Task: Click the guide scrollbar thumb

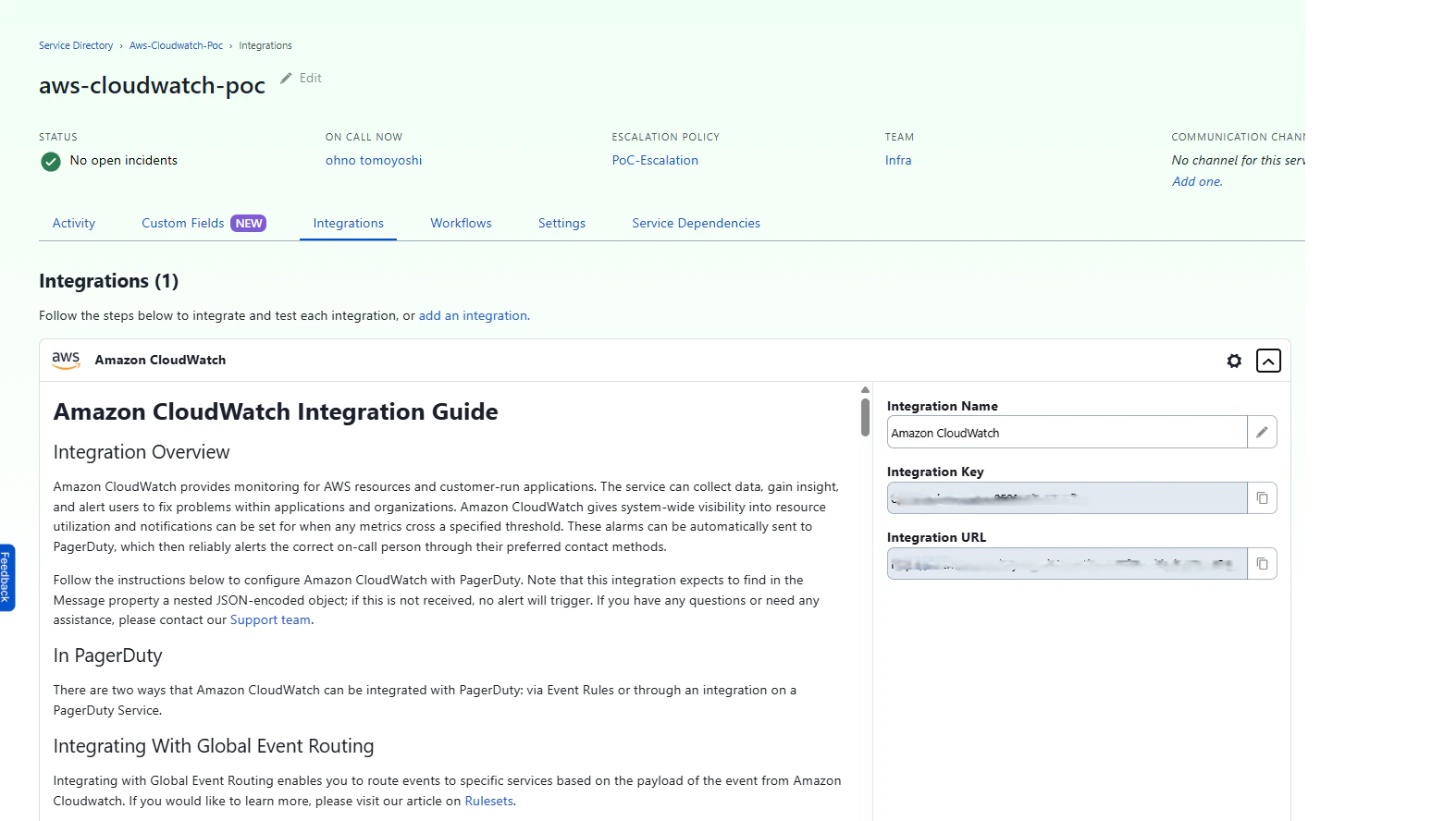Action: (865, 417)
